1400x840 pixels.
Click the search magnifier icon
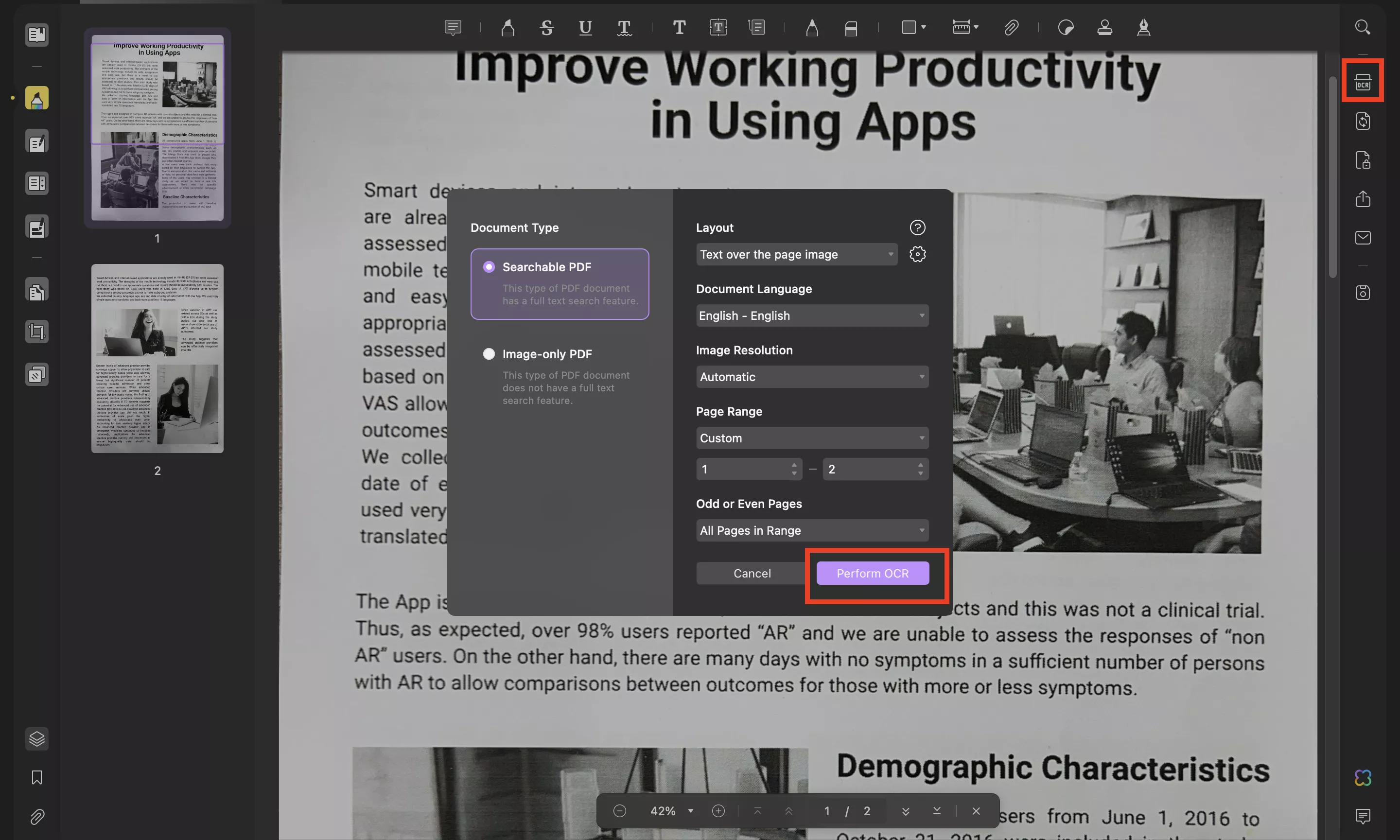1362,27
